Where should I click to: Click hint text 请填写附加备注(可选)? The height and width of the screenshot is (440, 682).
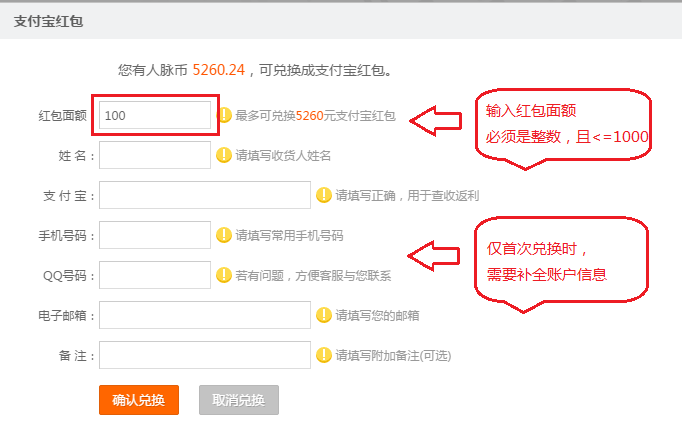pyautogui.click(x=393, y=356)
